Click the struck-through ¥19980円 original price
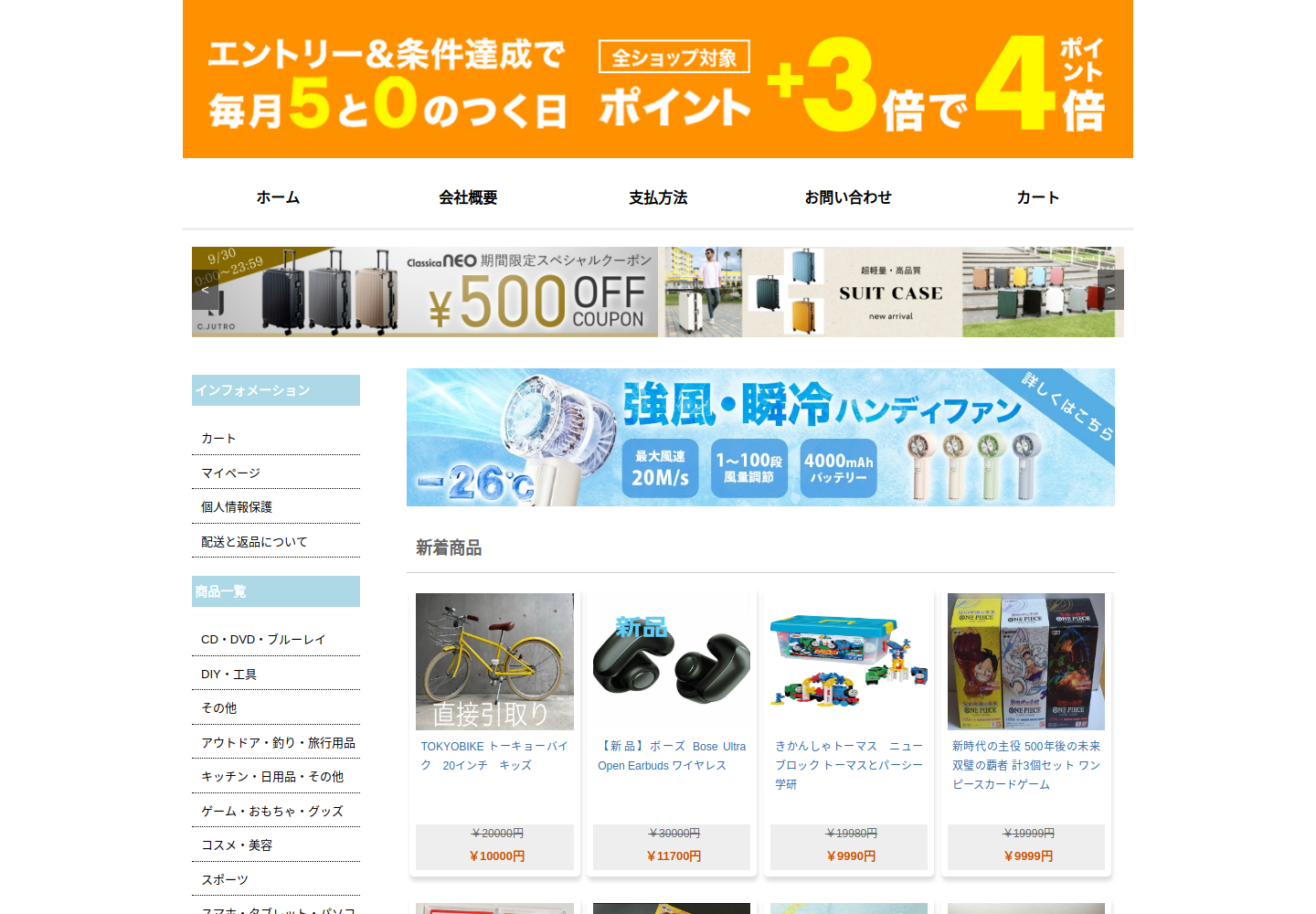This screenshot has height=914, width=1316. [x=851, y=834]
